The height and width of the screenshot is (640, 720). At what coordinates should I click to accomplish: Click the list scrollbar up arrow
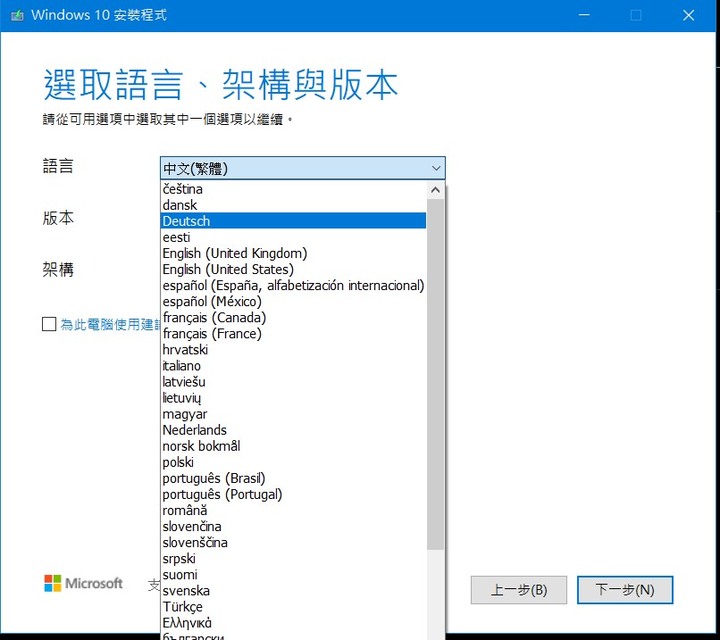tap(435, 190)
